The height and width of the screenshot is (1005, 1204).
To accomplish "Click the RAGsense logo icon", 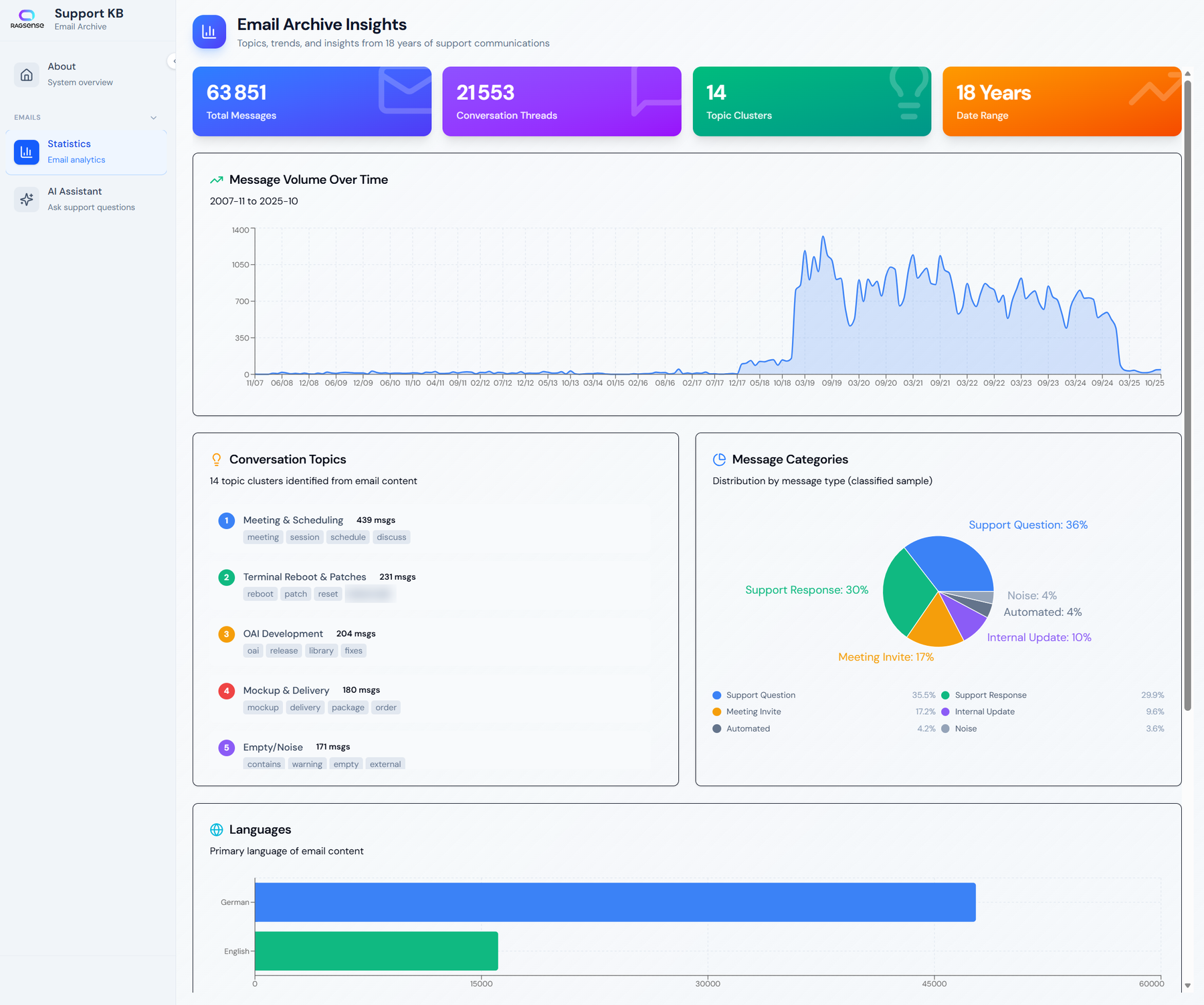I will pyautogui.click(x=27, y=18).
